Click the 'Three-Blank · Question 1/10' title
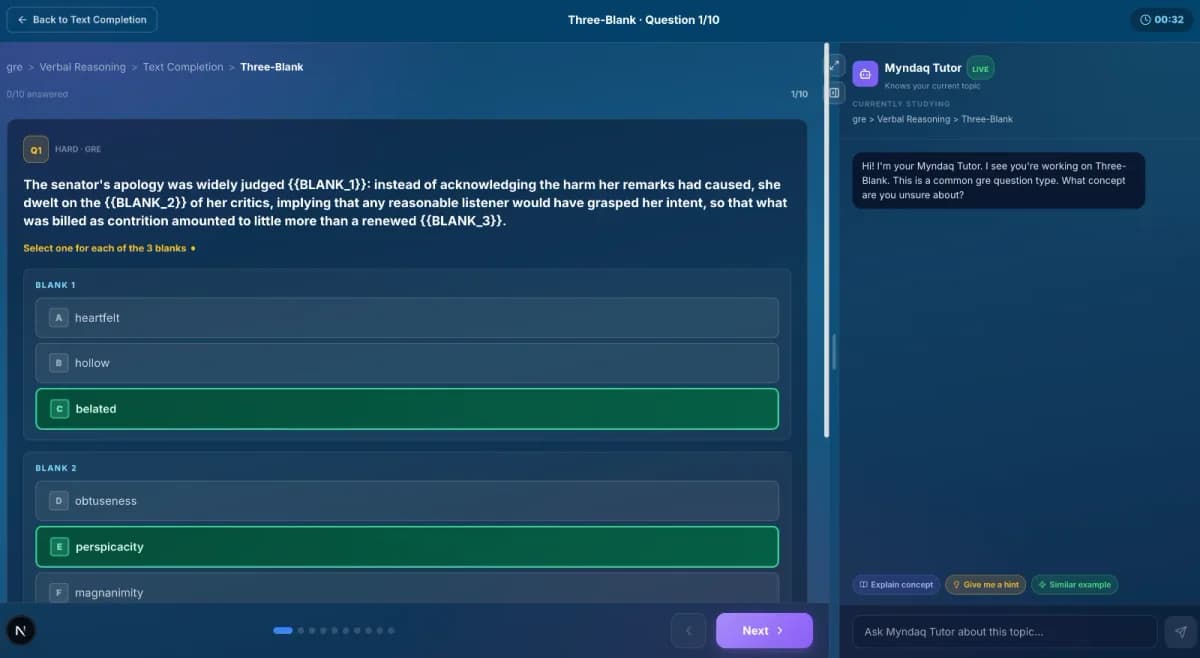Screen dimensions: 1200x658 pyautogui.click(x=643, y=20)
